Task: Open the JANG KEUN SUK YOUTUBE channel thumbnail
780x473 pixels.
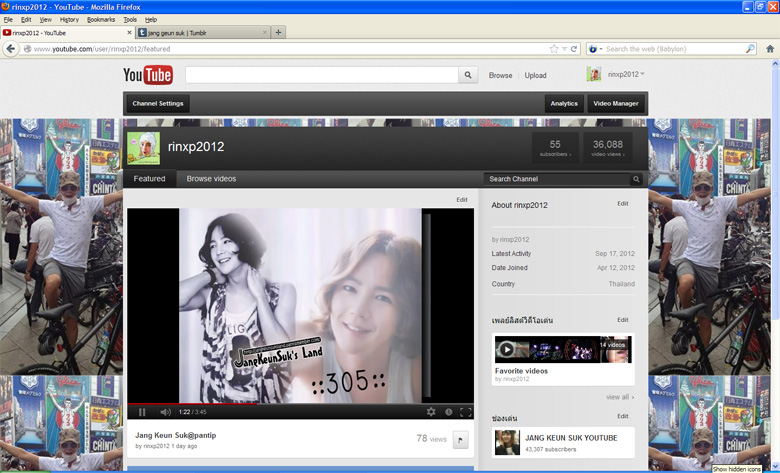Action: (x=507, y=443)
